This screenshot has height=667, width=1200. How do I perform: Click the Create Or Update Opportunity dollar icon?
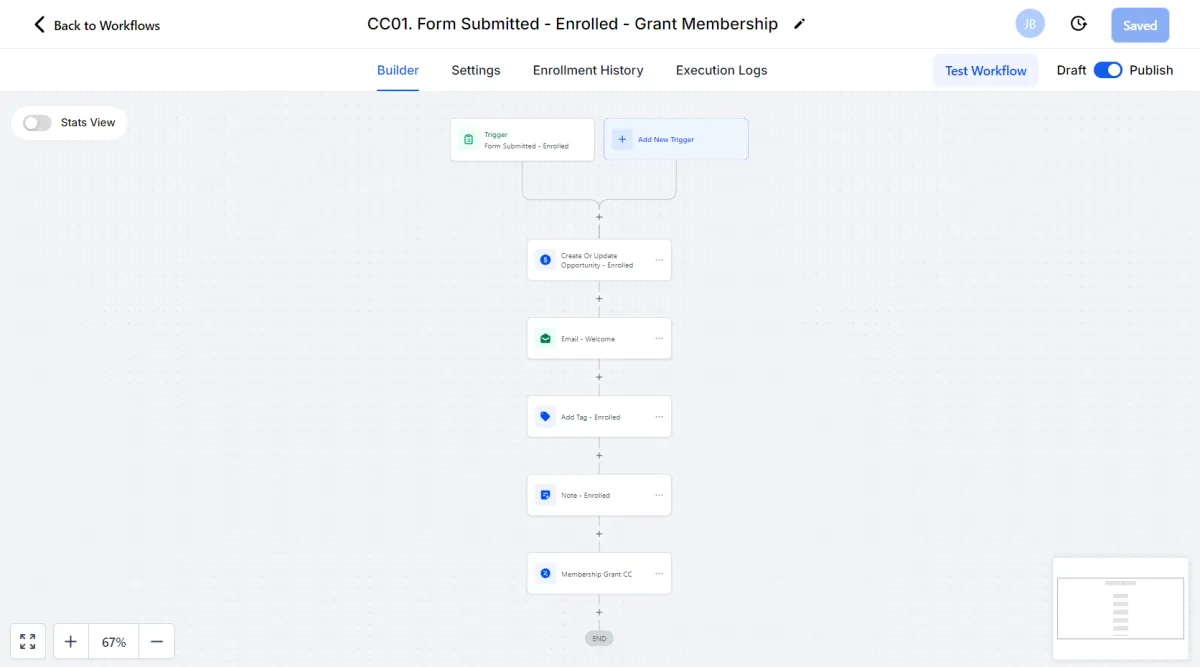pos(545,260)
